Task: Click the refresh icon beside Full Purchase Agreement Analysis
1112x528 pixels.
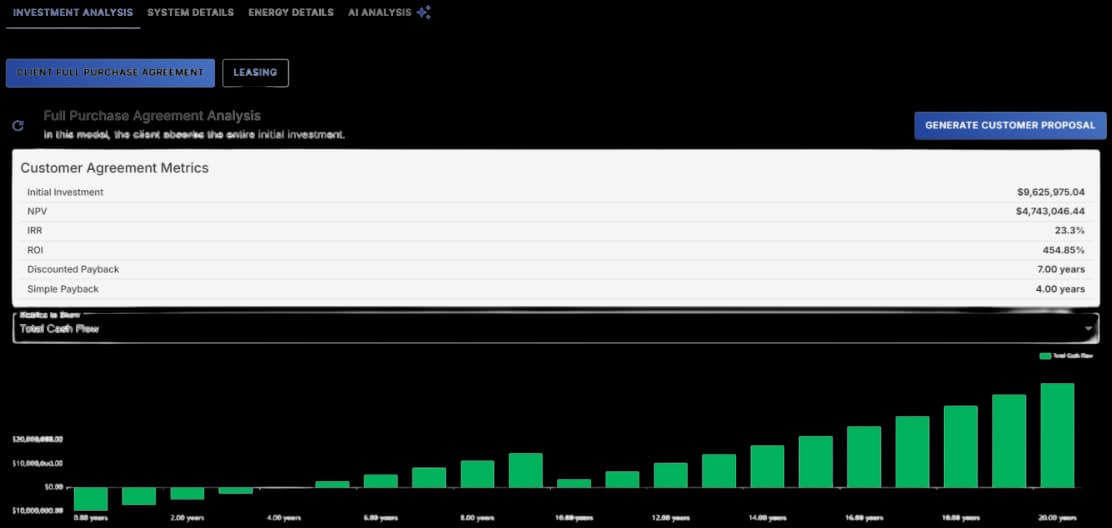Action: point(18,126)
